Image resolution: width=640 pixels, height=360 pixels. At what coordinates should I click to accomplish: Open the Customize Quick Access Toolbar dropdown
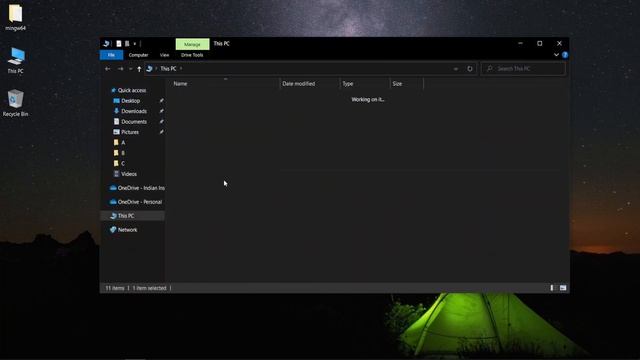point(135,44)
